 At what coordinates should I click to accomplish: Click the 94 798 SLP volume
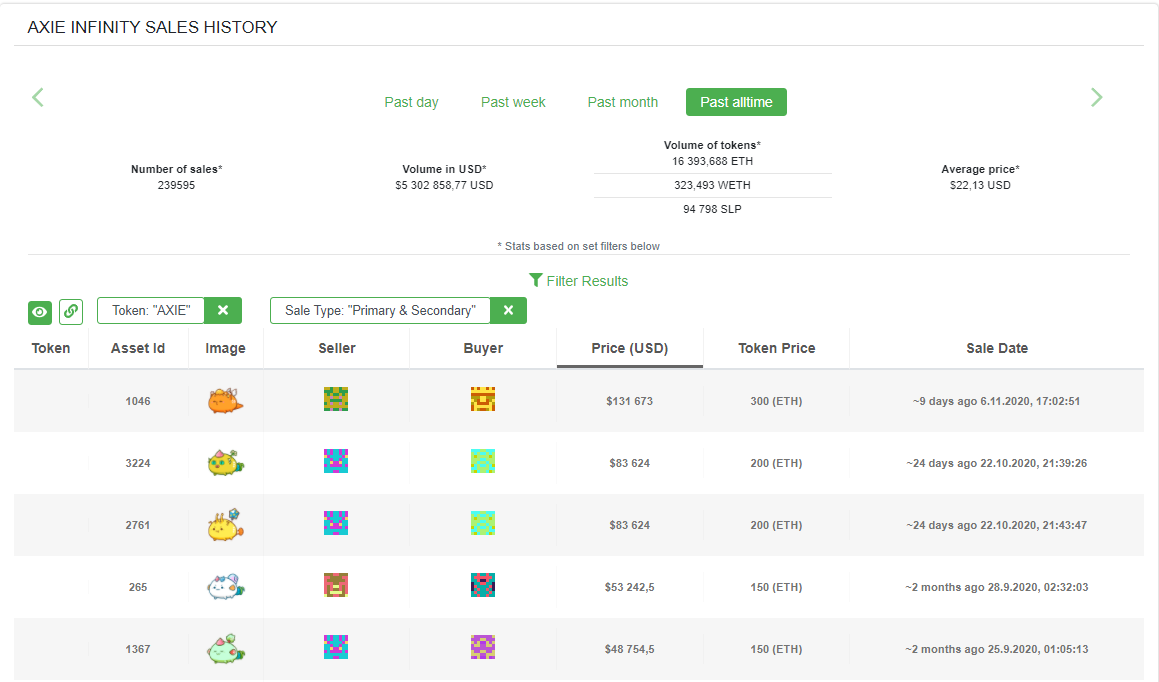click(713, 209)
